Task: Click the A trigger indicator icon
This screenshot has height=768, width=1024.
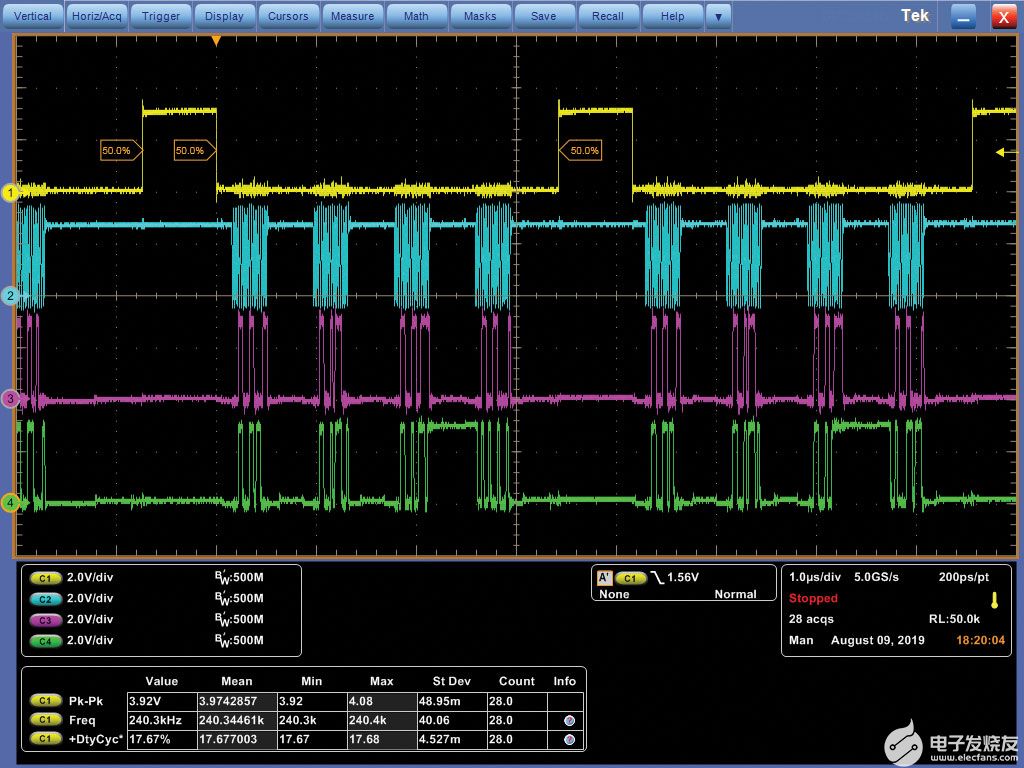Action: pyautogui.click(x=605, y=578)
